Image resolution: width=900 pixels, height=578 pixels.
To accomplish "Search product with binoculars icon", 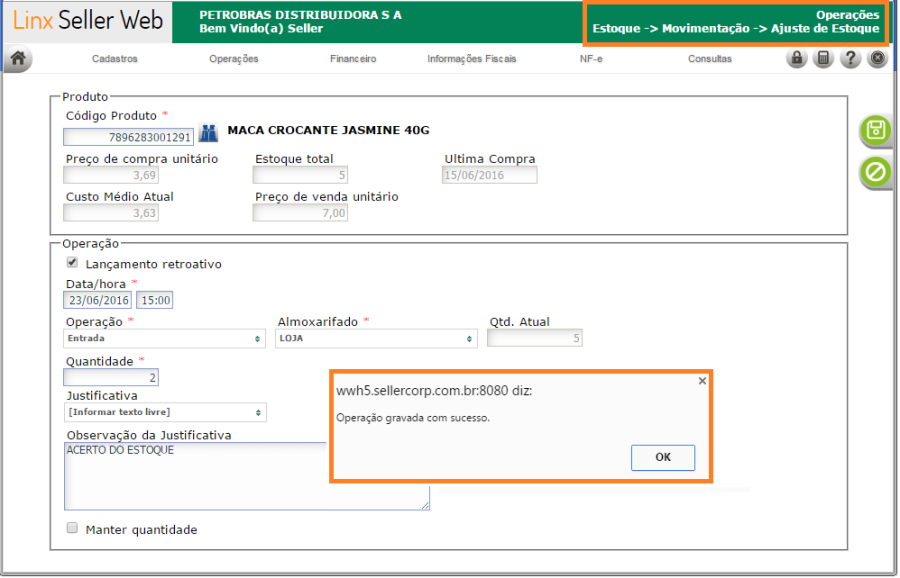I will [x=208, y=133].
